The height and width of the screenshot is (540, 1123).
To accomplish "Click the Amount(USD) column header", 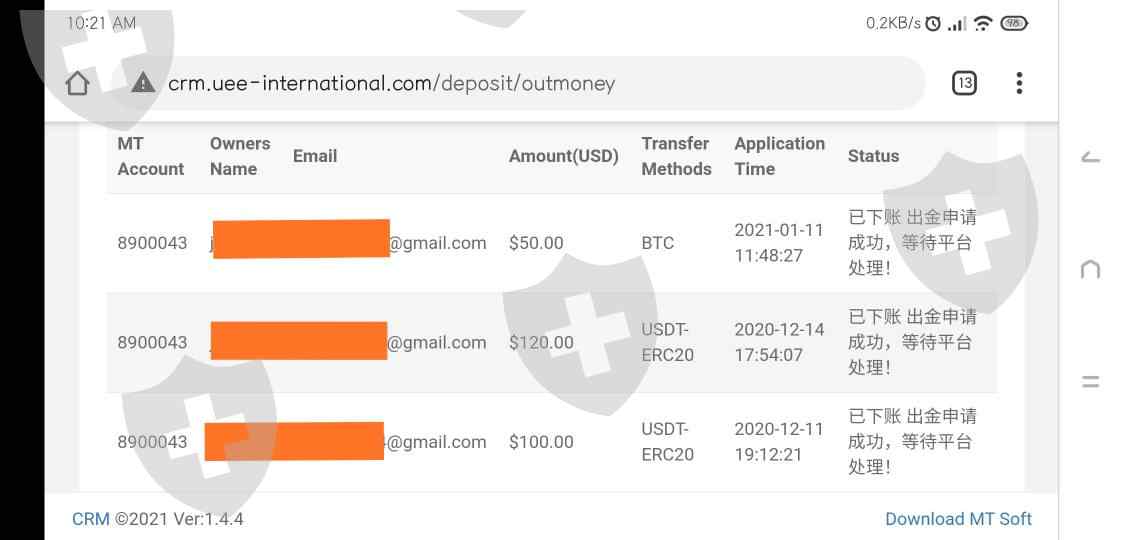I will 563,156.
